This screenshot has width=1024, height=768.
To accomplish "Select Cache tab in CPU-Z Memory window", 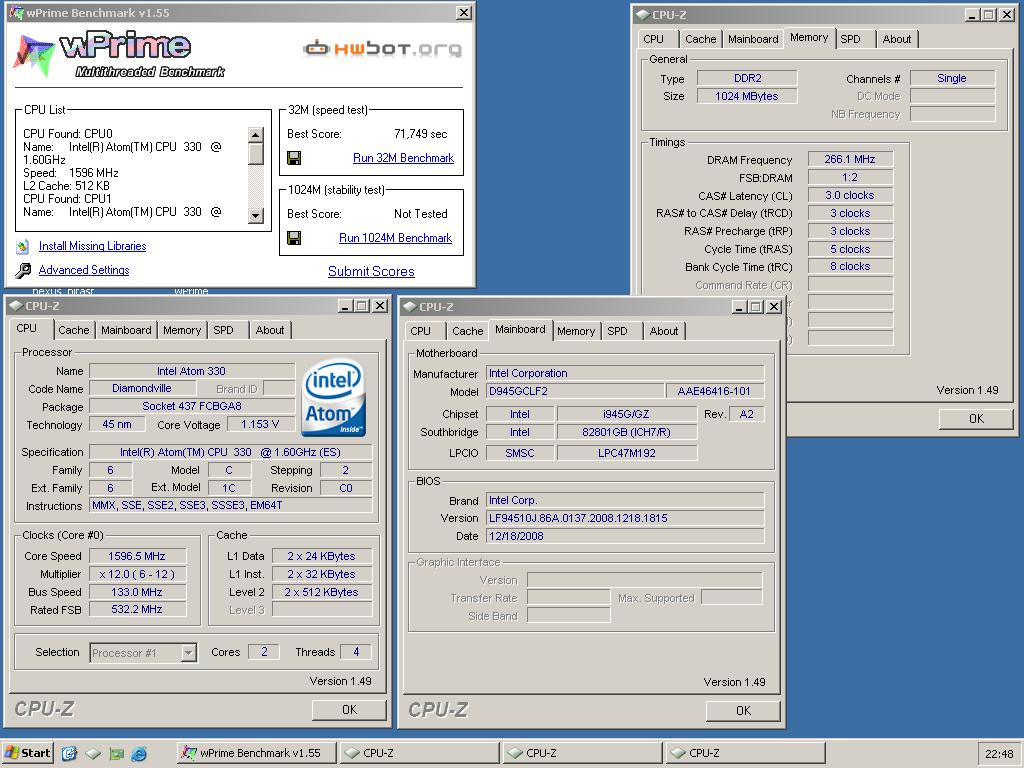I will tap(700, 39).
